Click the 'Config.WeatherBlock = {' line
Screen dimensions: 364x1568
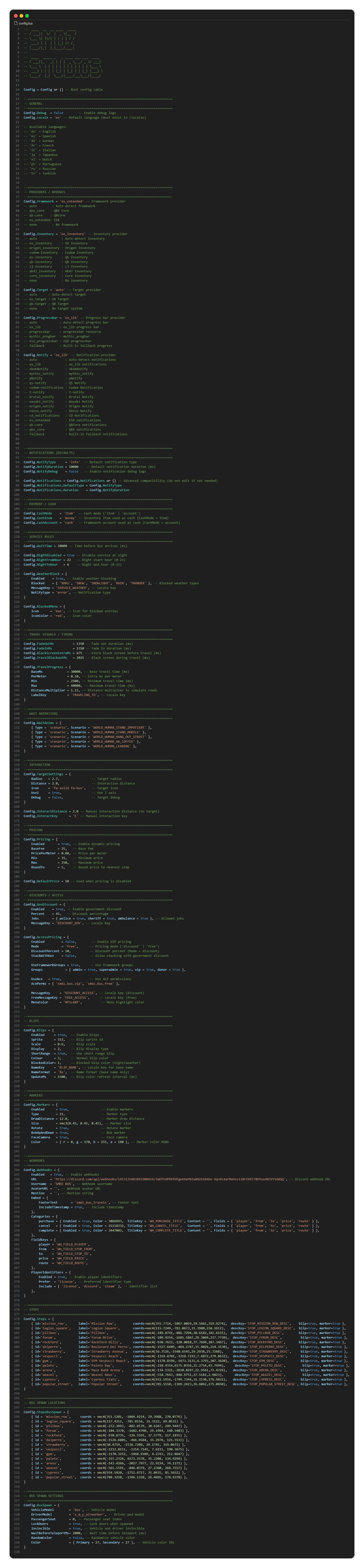click(x=46, y=573)
